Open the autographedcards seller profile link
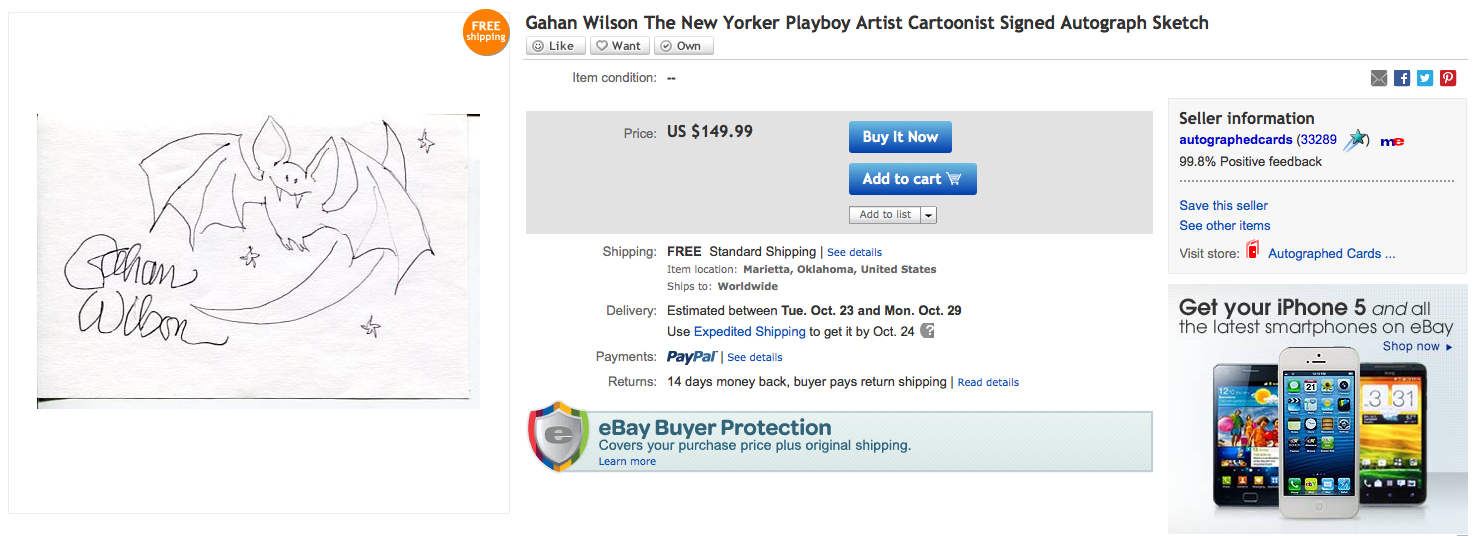The image size is (1473, 536). click(x=1235, y=140)
